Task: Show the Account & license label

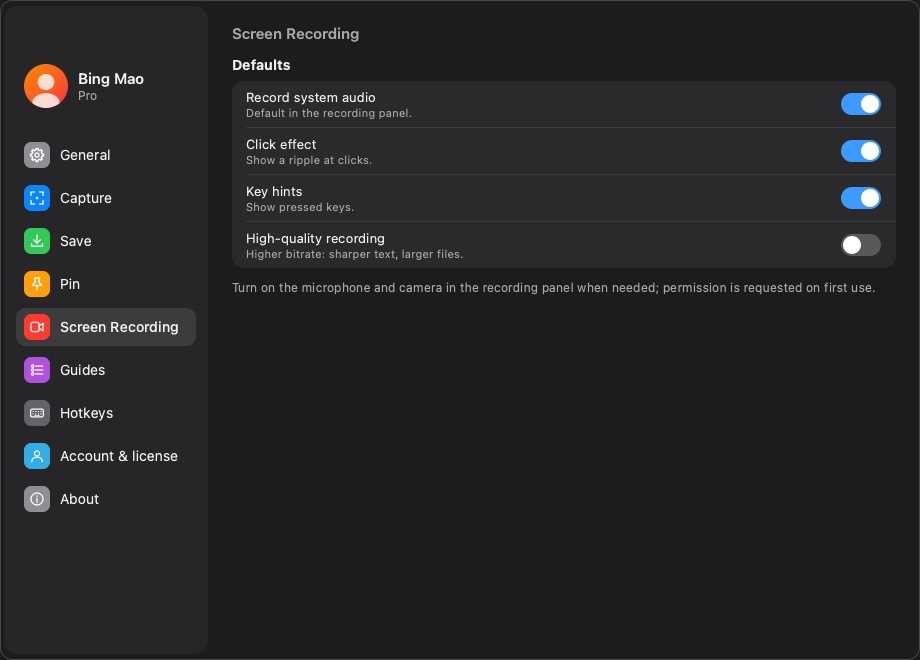Action: [x=119, y=456]
